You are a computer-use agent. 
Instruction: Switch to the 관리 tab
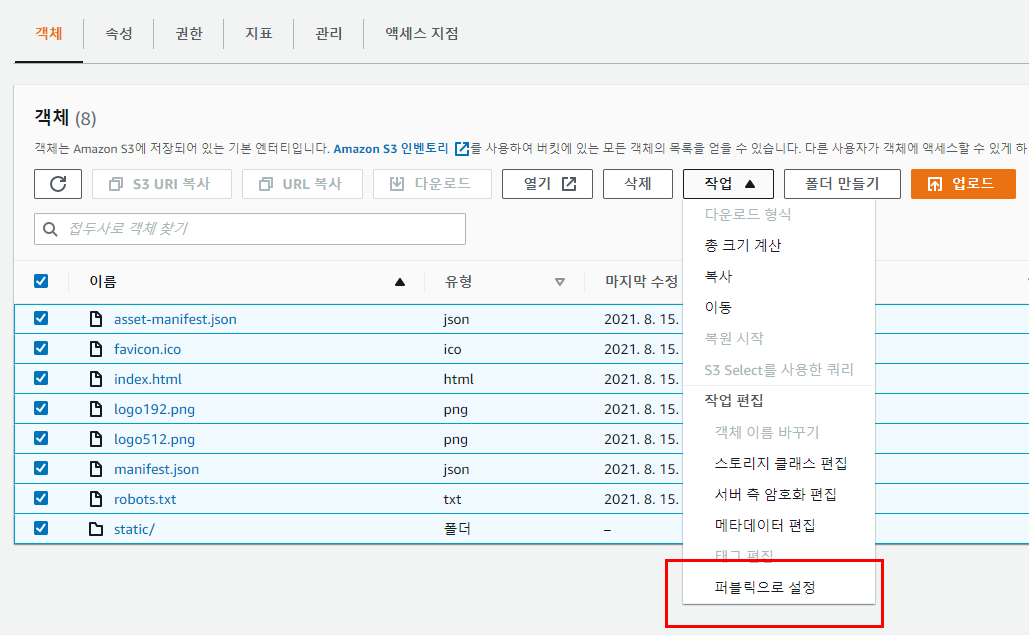(329, 33)
